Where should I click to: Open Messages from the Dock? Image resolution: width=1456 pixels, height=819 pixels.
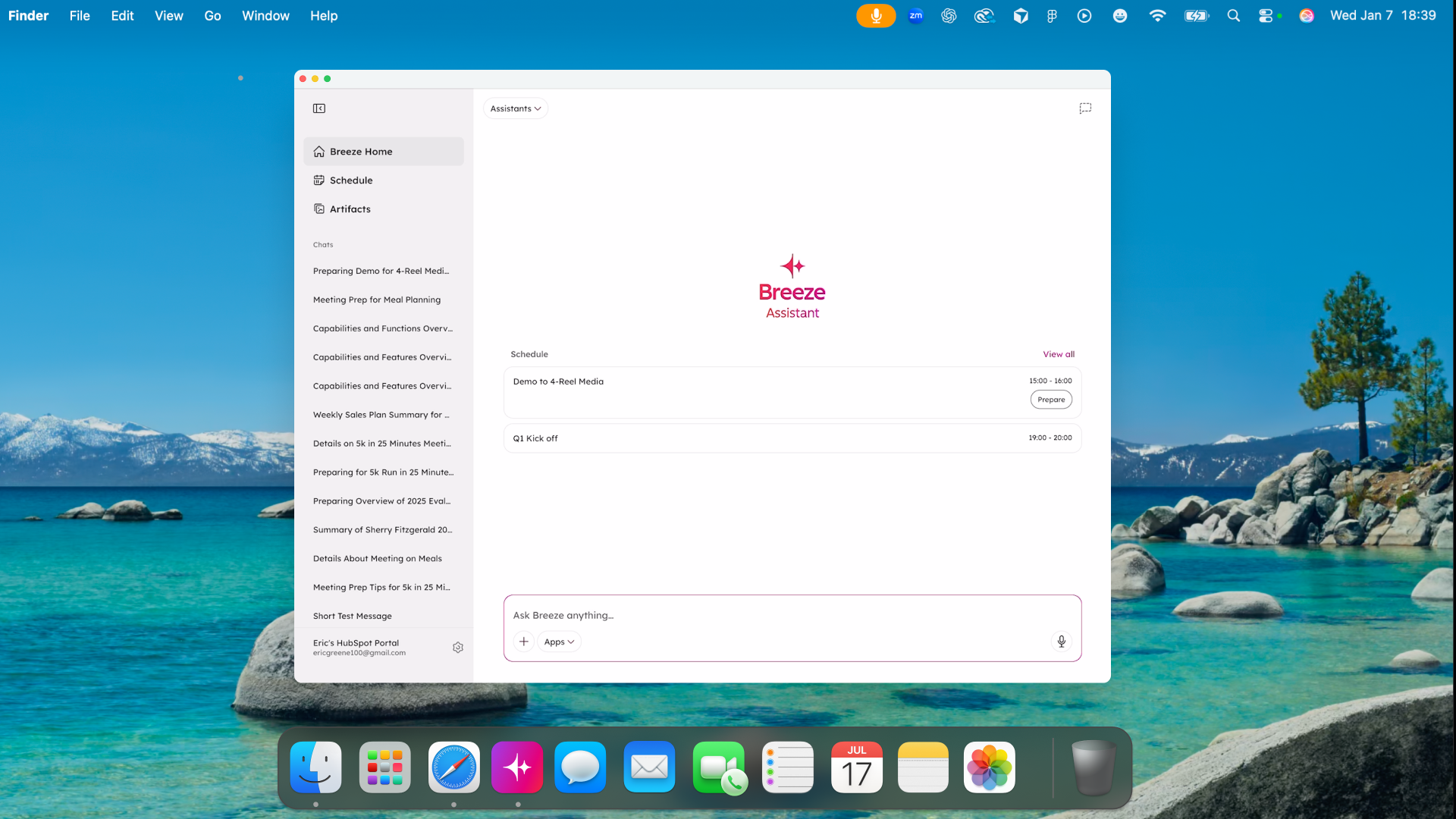point(580,767)
